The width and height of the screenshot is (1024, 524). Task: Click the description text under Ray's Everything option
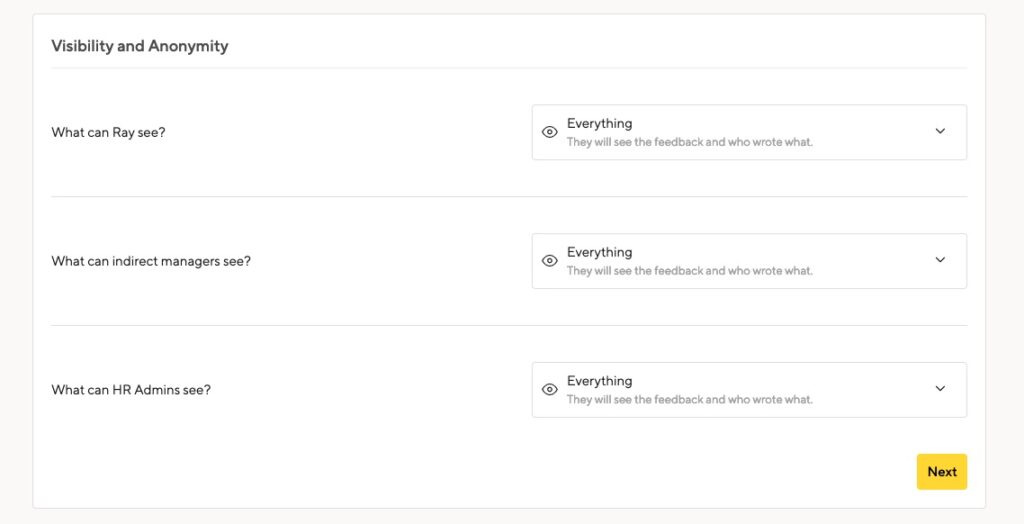(x=690, y=142)
